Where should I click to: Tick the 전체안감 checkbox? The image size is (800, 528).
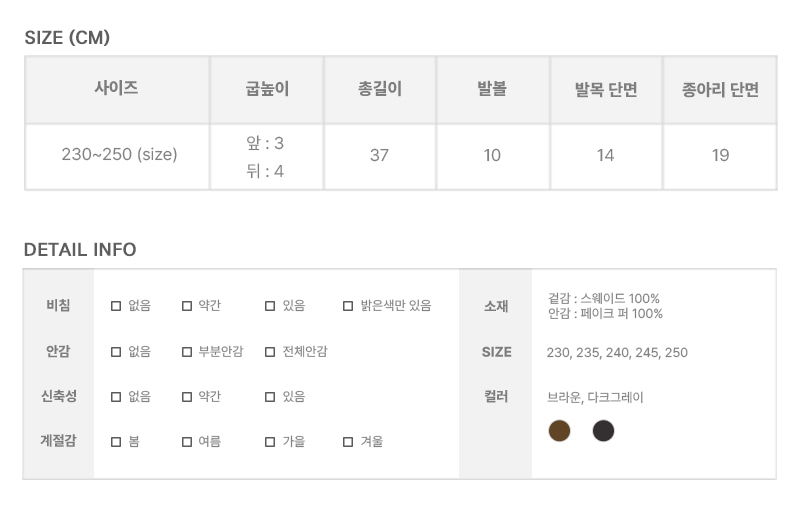[x=270, y=352]
